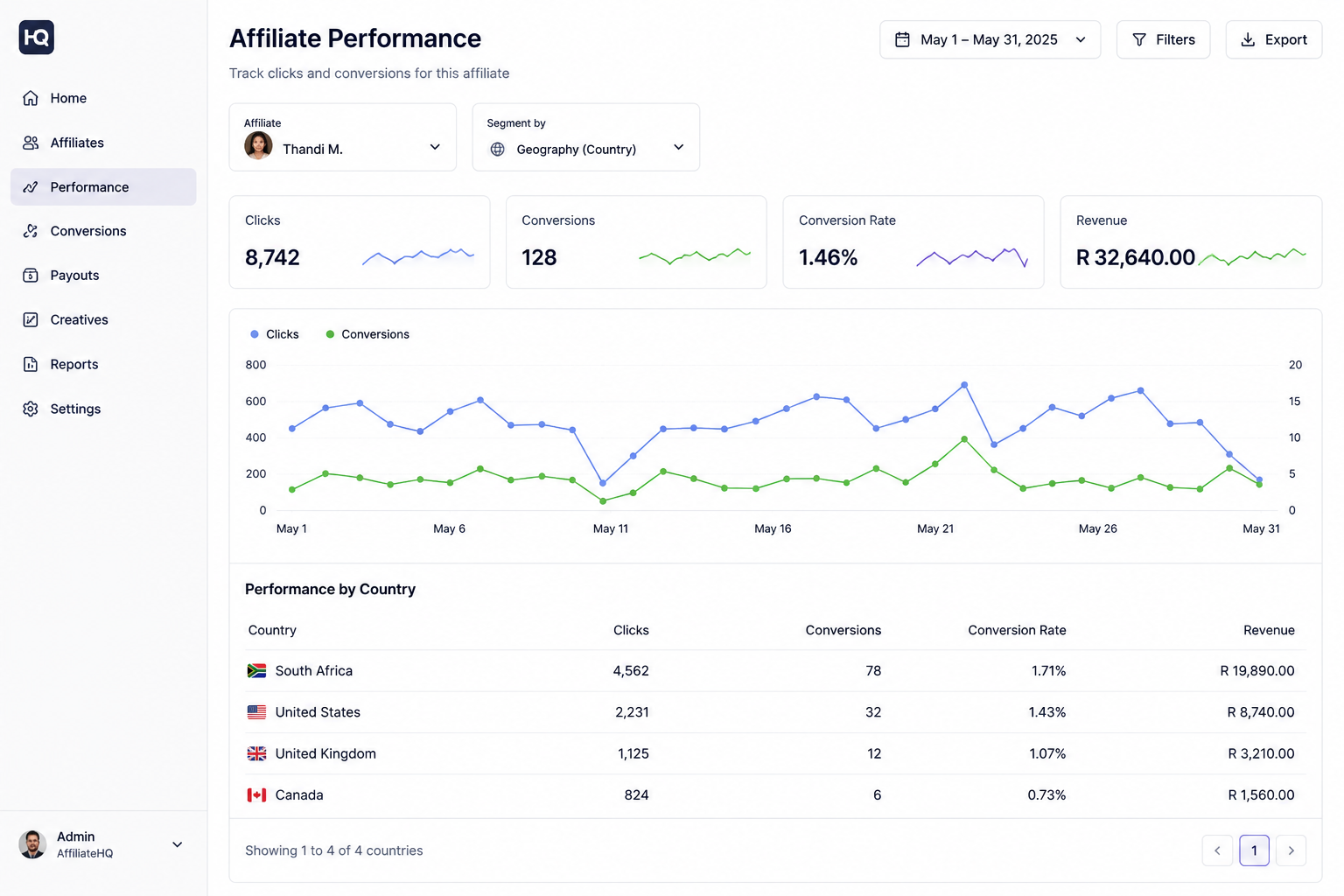
Task: Open the Affiliate selector dropdown
Action: [342, 137]
